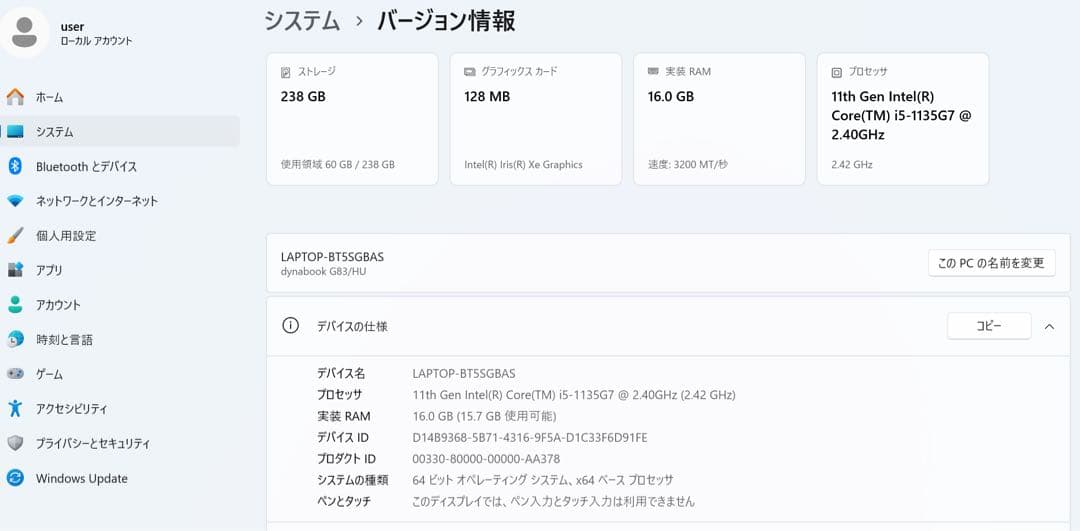Click the 使用領域 60 GB / 238 GB text
This screenshot has height=531, width=1080.
click(x=338, y=165)
